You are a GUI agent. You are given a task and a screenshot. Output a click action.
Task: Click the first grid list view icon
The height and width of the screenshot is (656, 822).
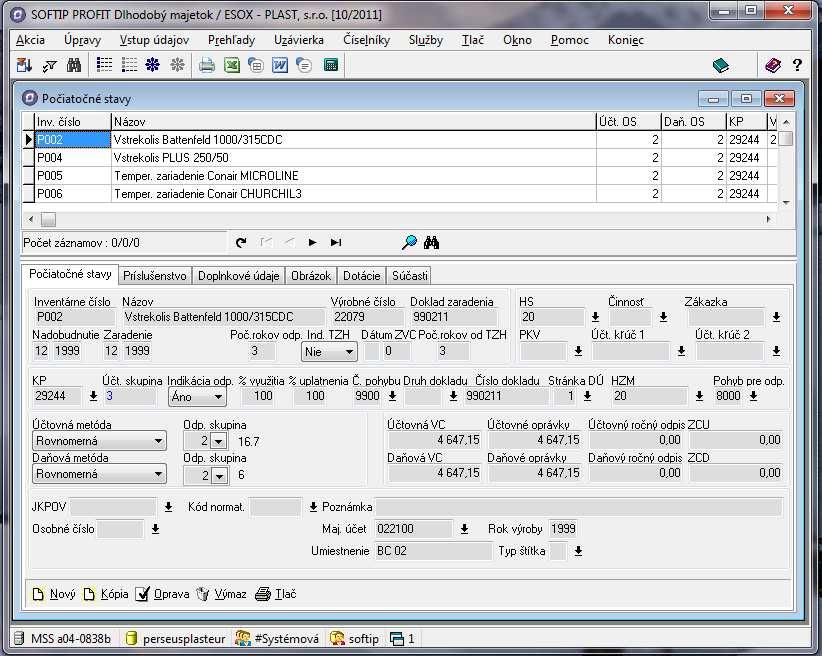104,65
